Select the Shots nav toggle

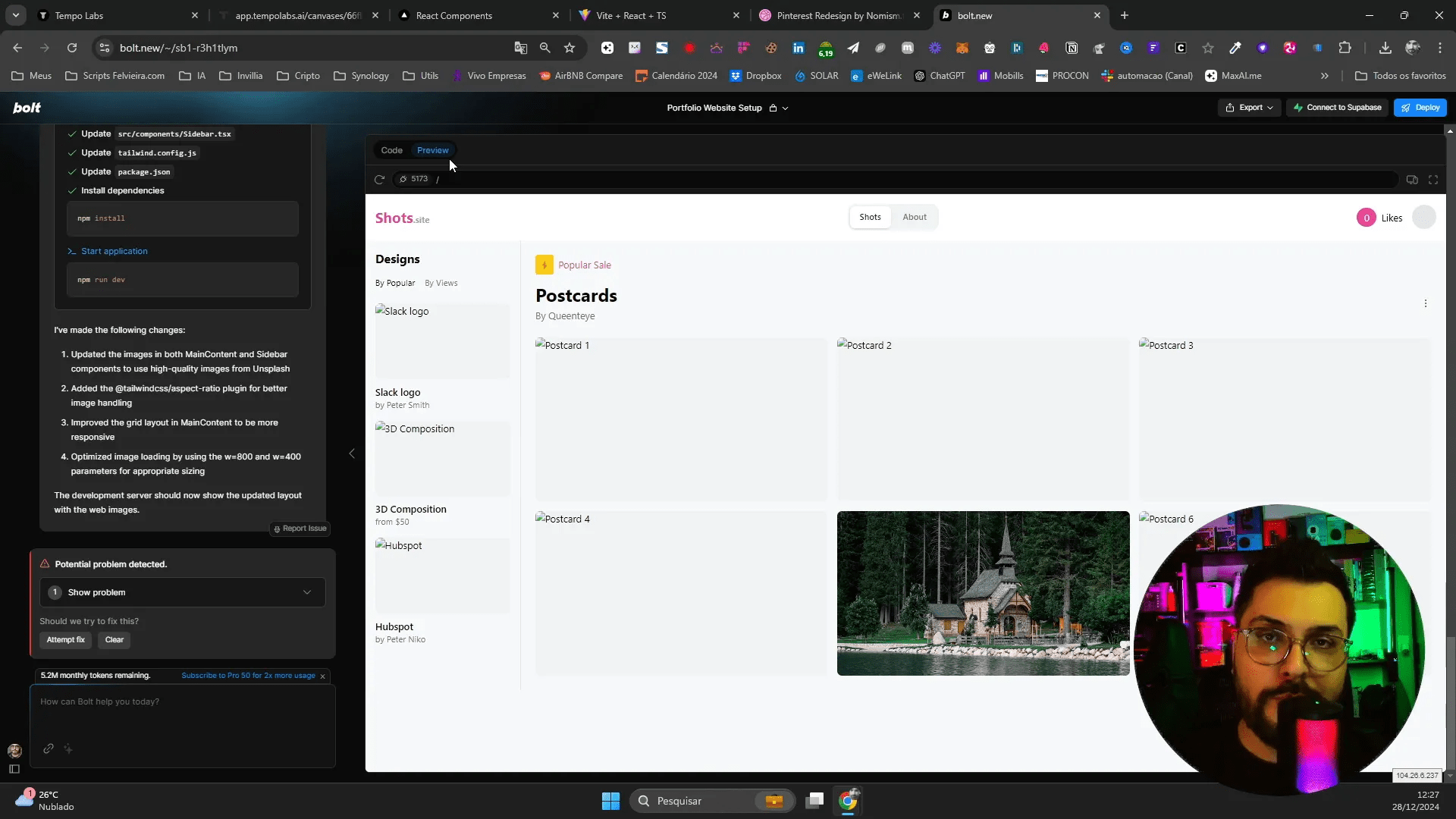click(x=870, y=217)
